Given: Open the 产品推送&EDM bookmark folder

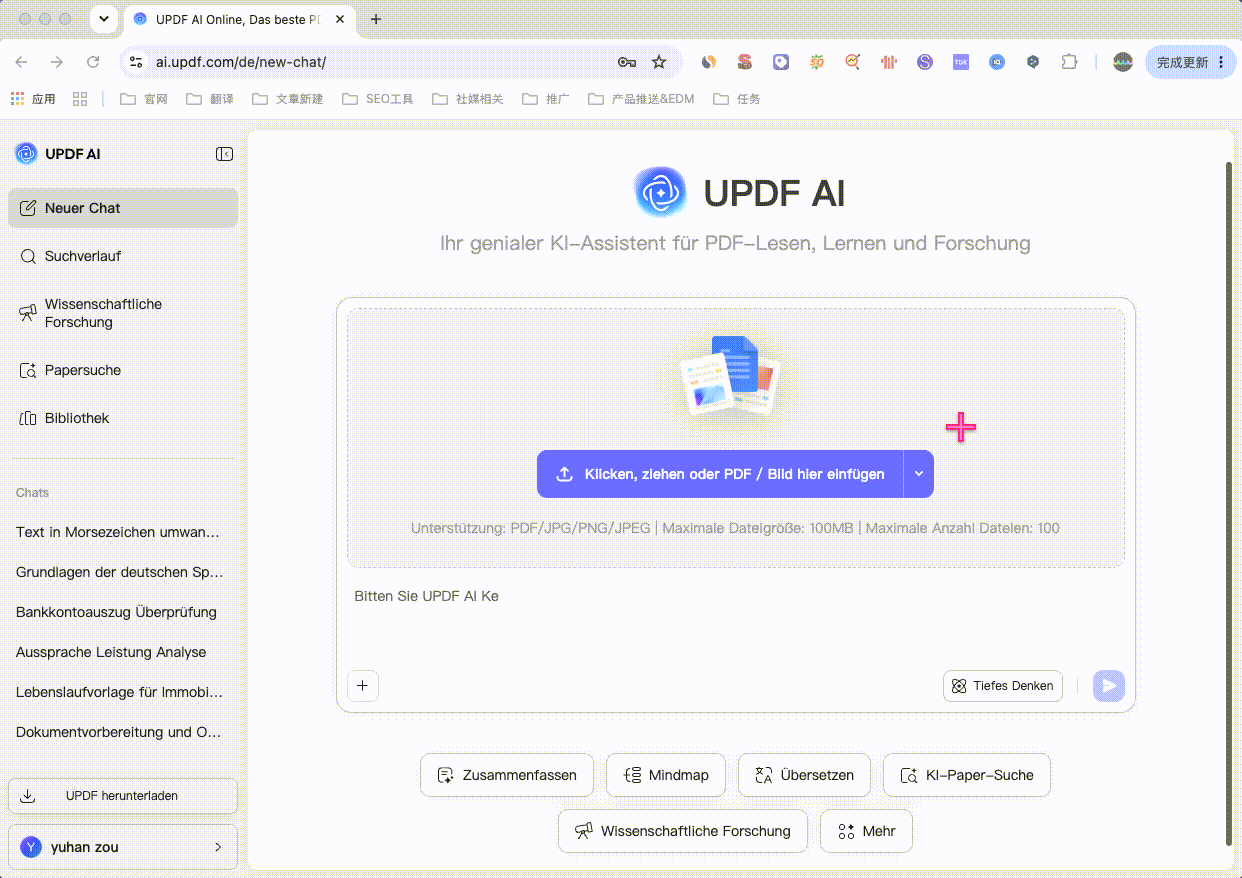Looking at the screenshot, I should coord(642,99).
